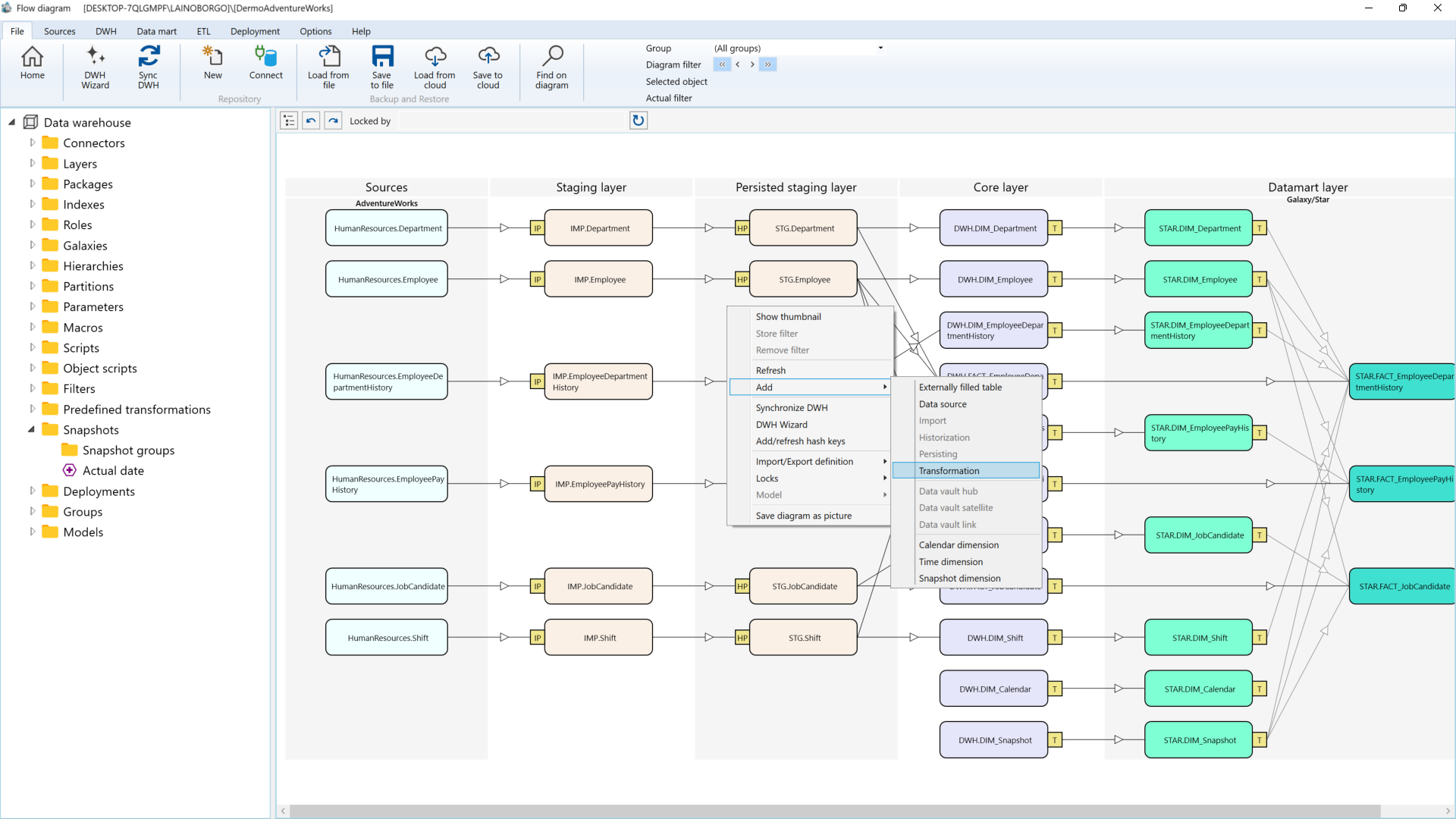Open the Data mart ribbon tab
Image resolution: width=1456 pixels, height=819 pixels.
point(156,31)
